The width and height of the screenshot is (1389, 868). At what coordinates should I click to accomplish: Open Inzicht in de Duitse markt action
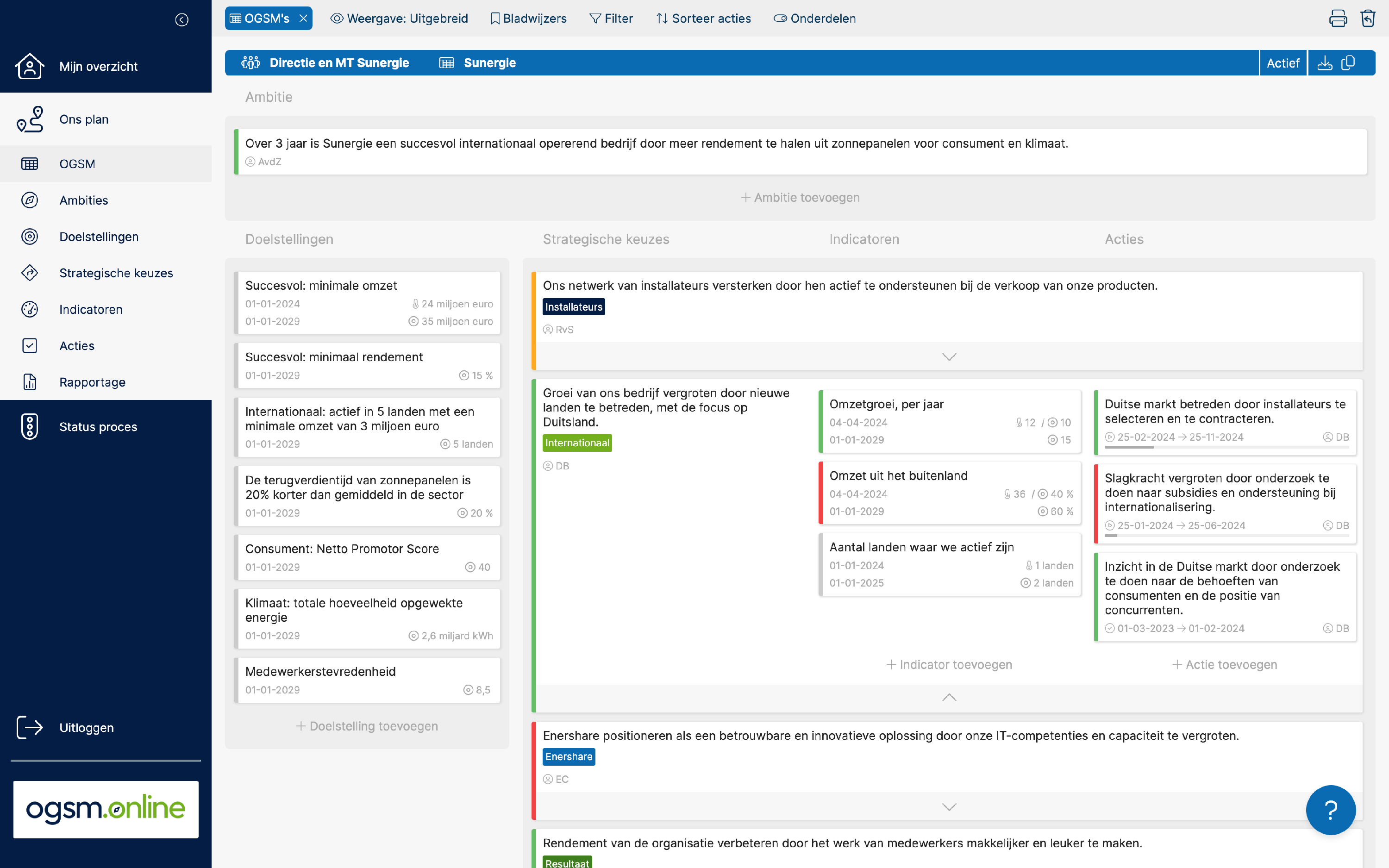pyautogui.click(x=1225, y=596)
